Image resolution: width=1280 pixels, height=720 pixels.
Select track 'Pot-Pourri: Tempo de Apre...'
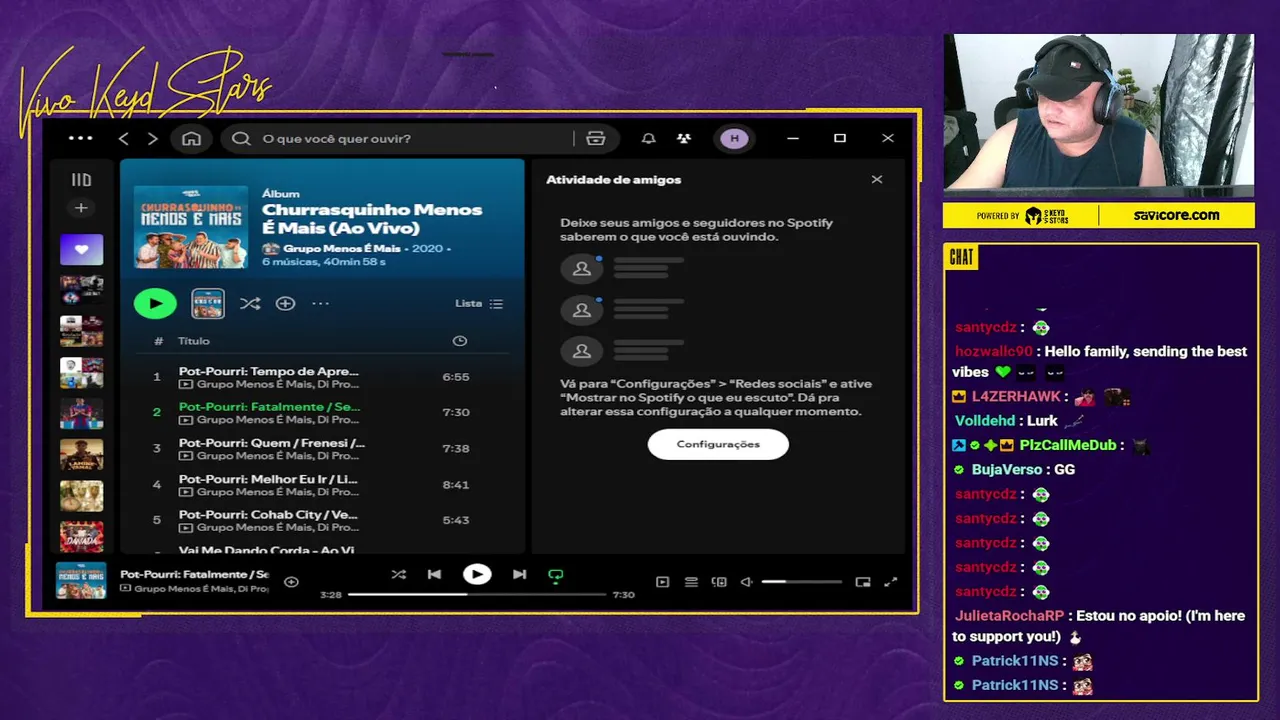pyautogui.click(x=269, y=371)
